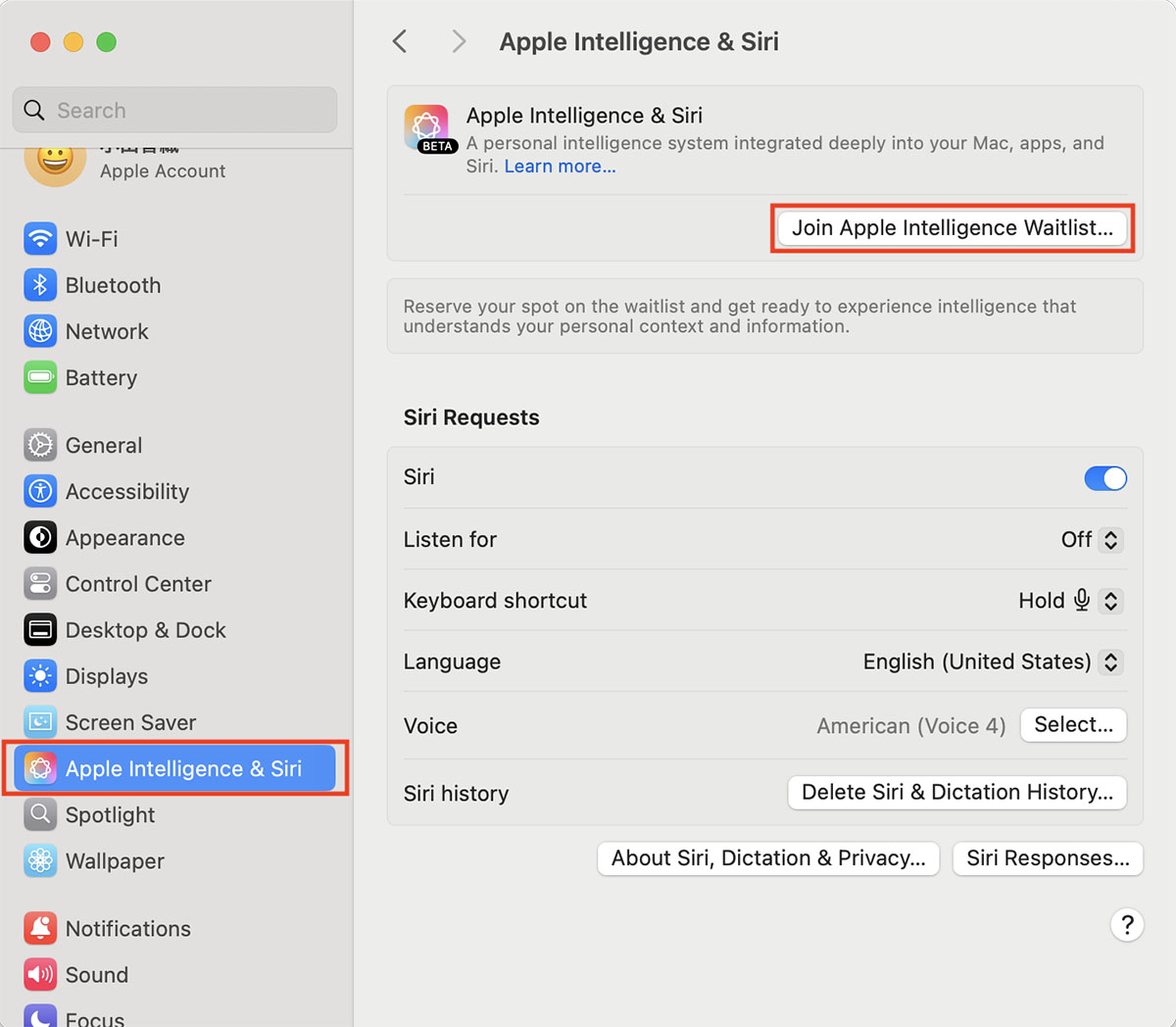Select General in the sidebar

point(176,445)
